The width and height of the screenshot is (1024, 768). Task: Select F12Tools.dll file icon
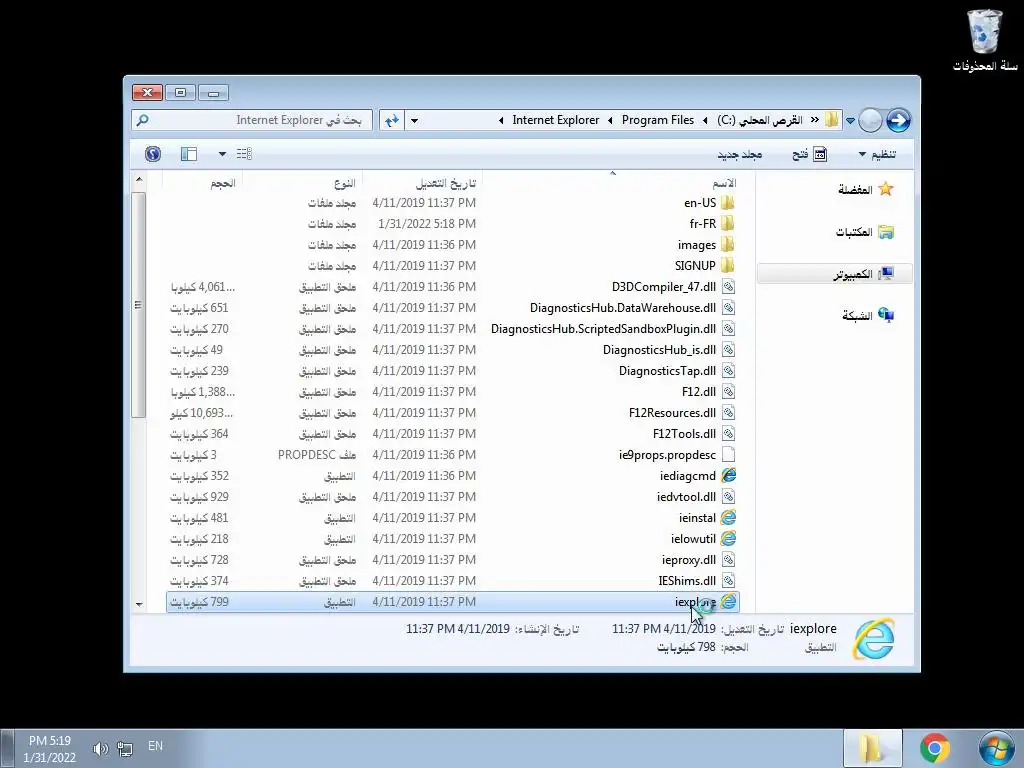(x=728, y=434)
